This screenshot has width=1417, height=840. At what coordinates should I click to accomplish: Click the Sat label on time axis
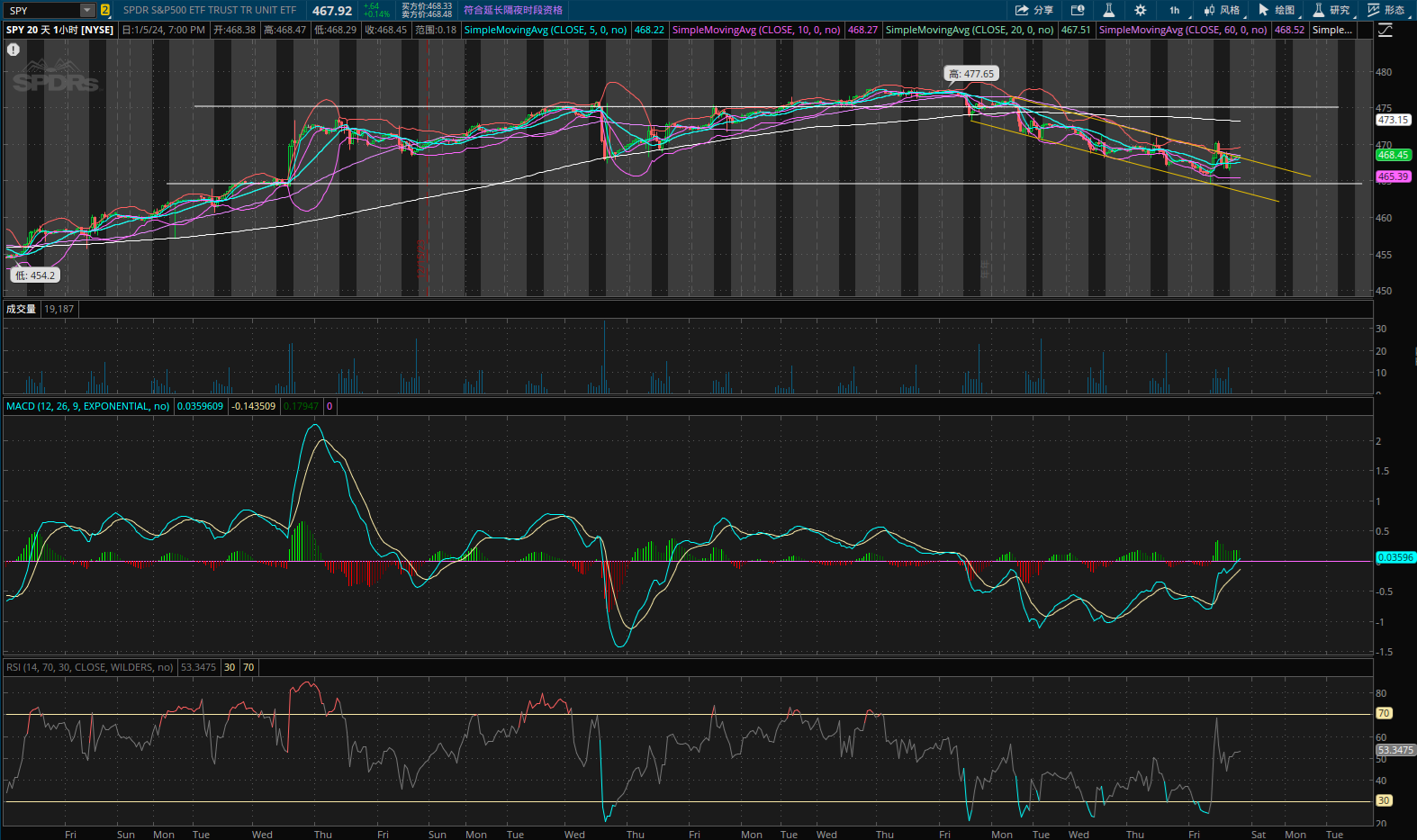pyautogui.click(x=1258, y=835)
